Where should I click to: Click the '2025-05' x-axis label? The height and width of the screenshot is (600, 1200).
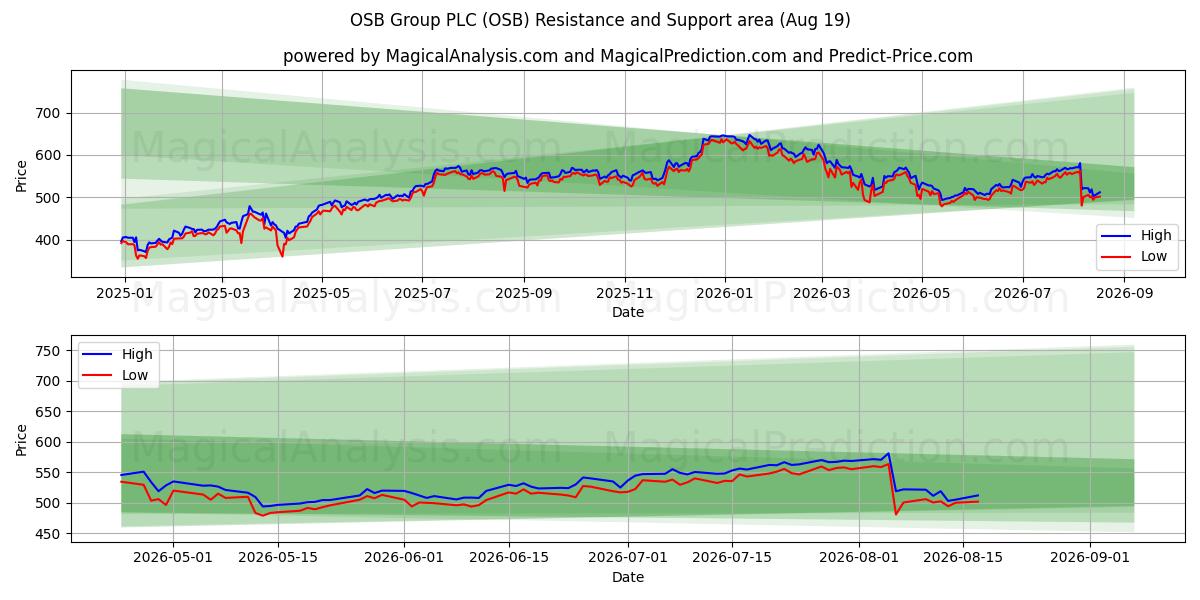(x=322, y=295)
